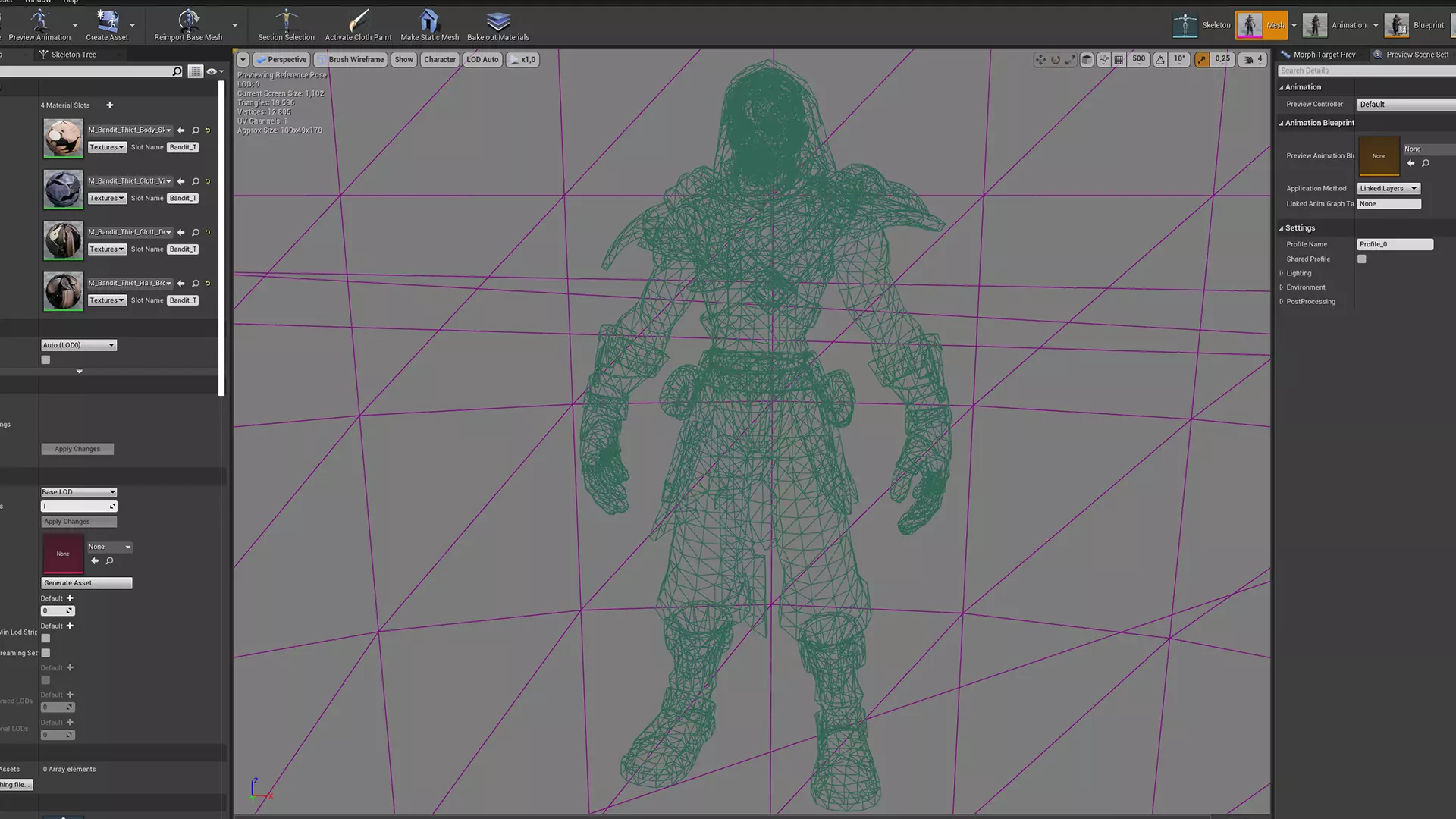Expand the Lighting section
This screenshot has width=1456, height=819.
point(1282,274)
